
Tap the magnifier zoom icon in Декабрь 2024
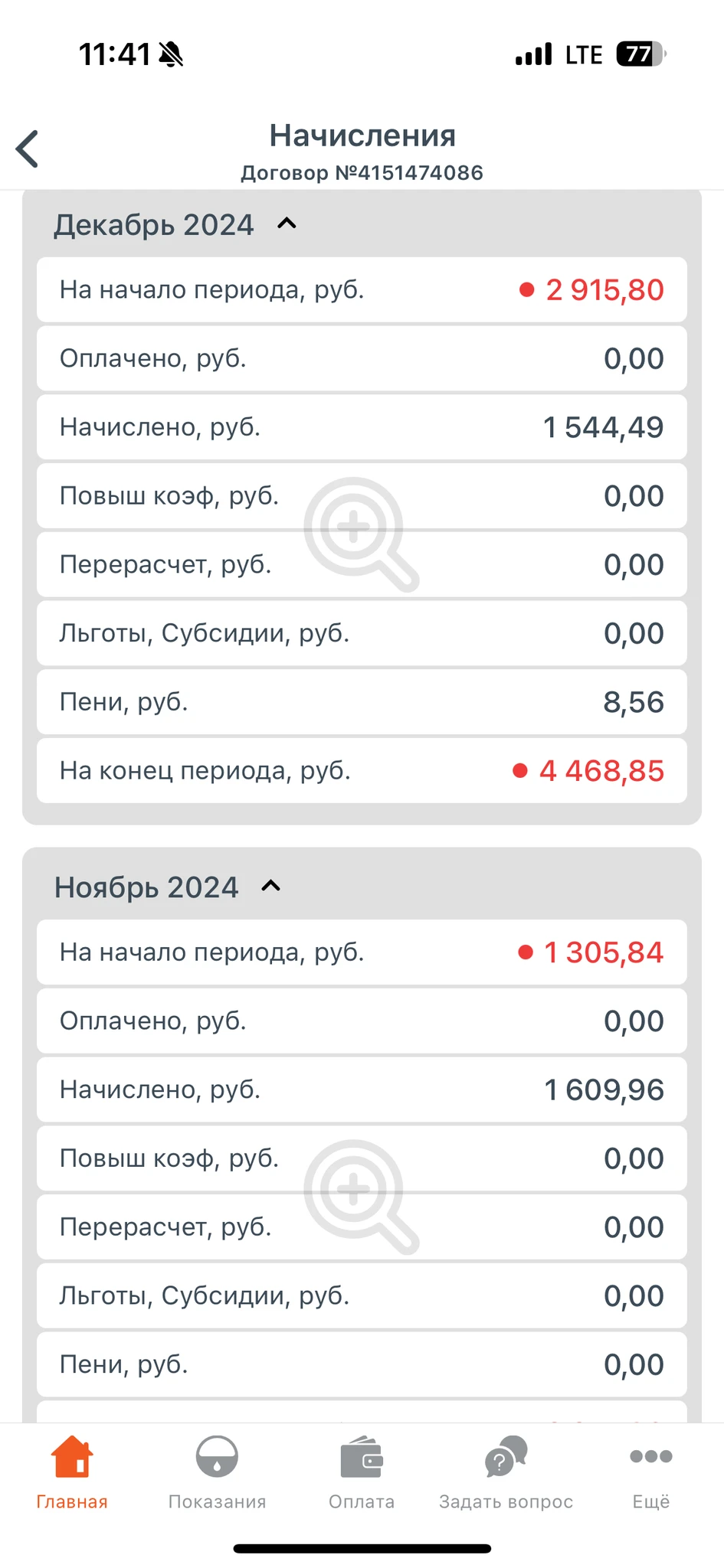(360, 533)
